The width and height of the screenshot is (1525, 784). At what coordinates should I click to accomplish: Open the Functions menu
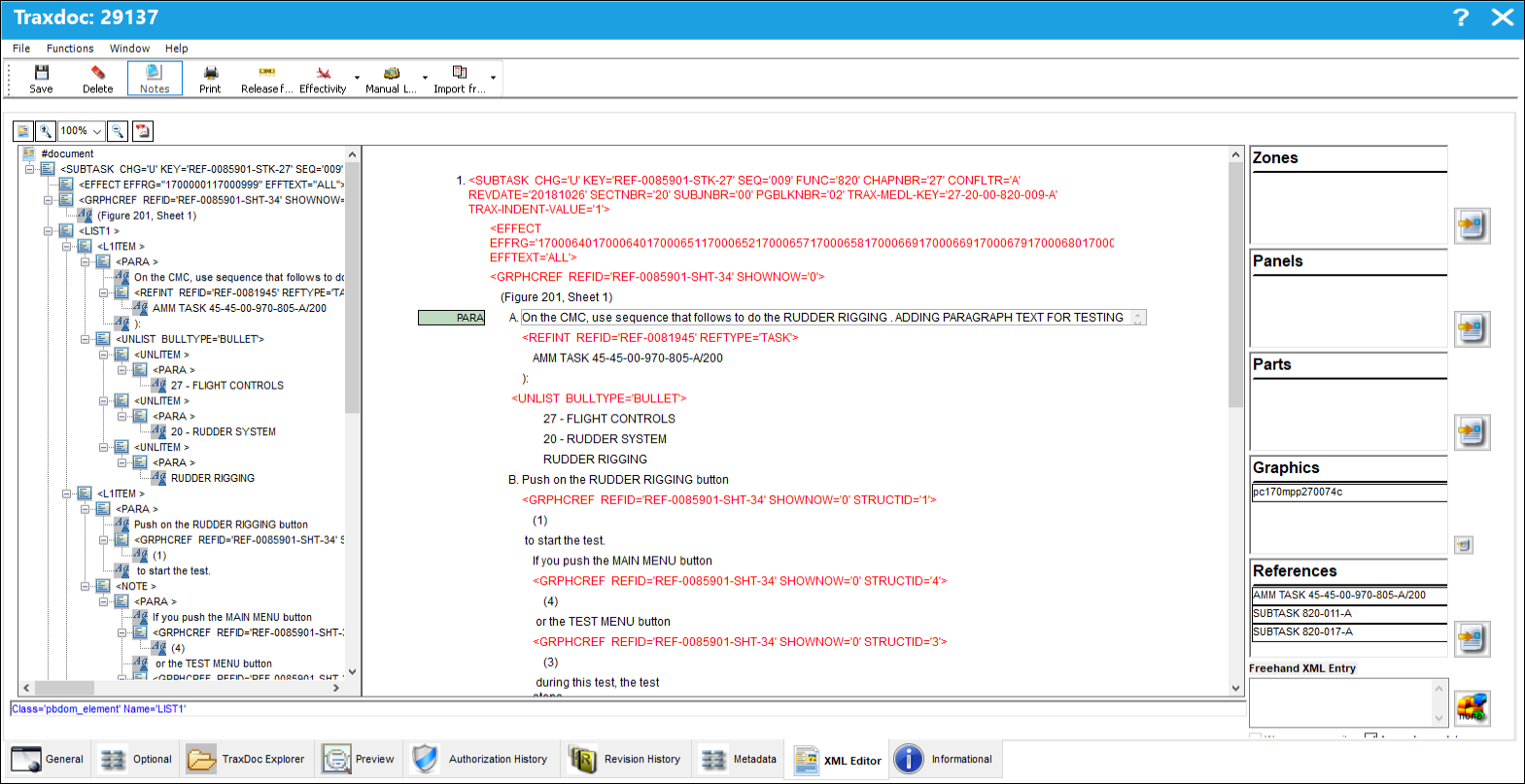[x=70, y=49]
